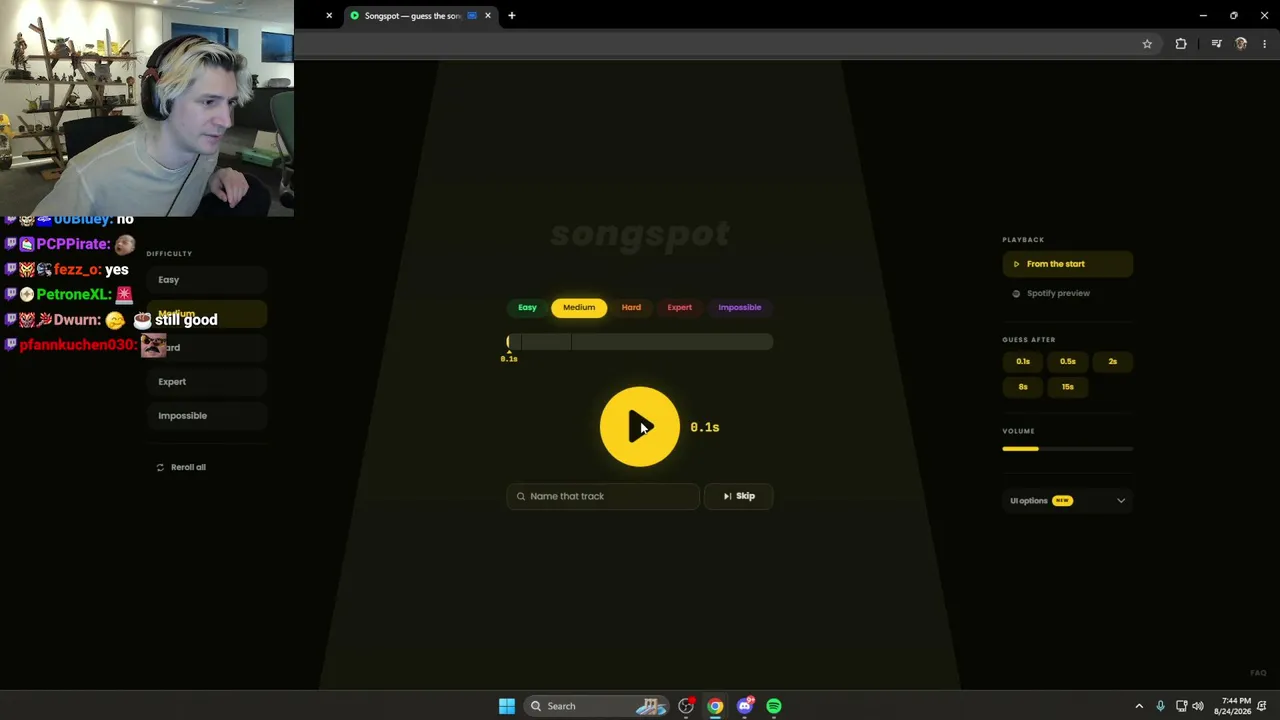This screenshot has width=1280, height=720.
Task: Bookmark this page with the star
Action: (1147, 44)
